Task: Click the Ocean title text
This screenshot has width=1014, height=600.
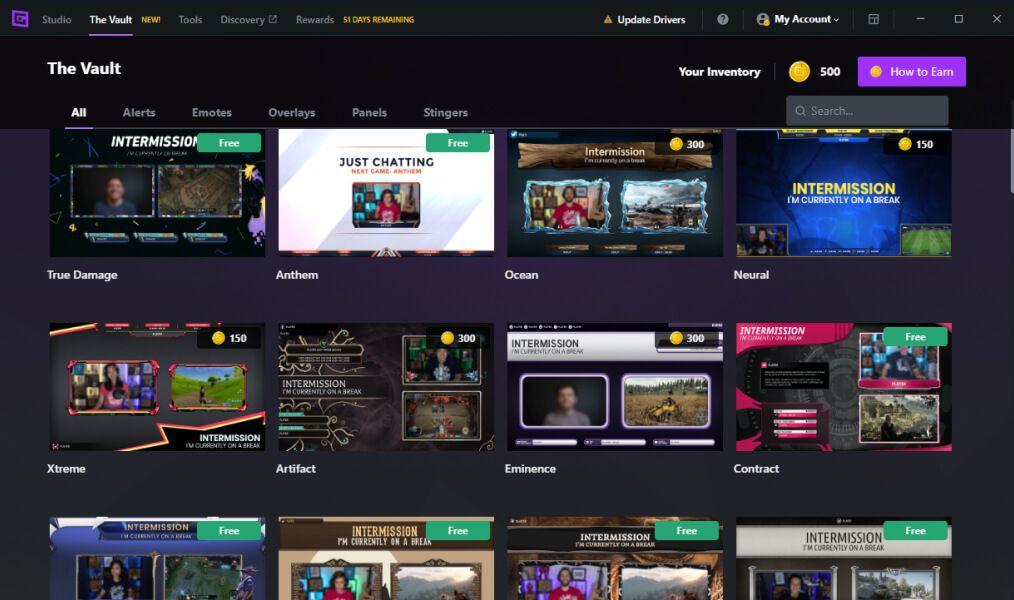Action: pyautogui.click(x=521, y=275)
